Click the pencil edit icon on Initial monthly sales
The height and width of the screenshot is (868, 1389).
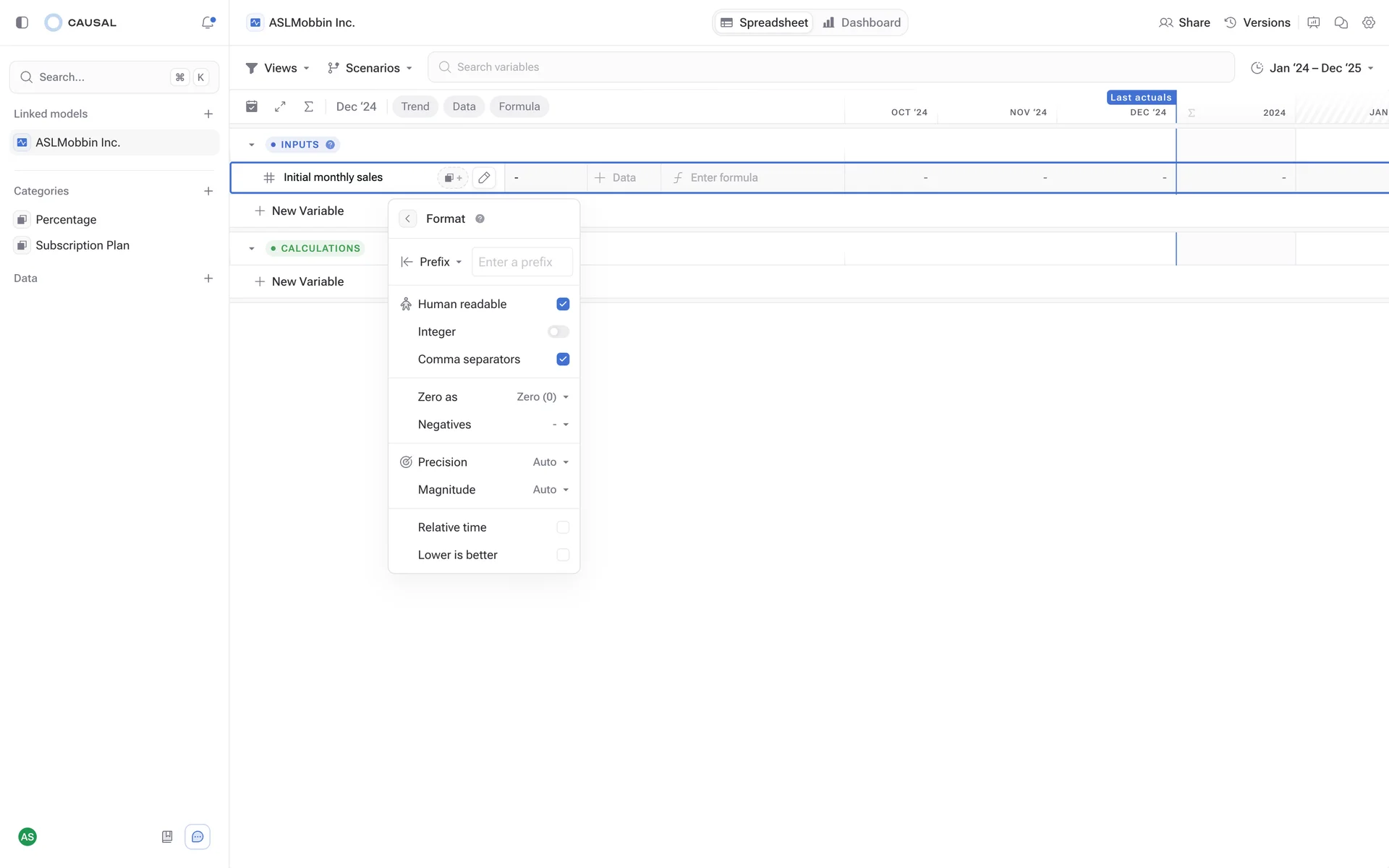coord(484,178)
